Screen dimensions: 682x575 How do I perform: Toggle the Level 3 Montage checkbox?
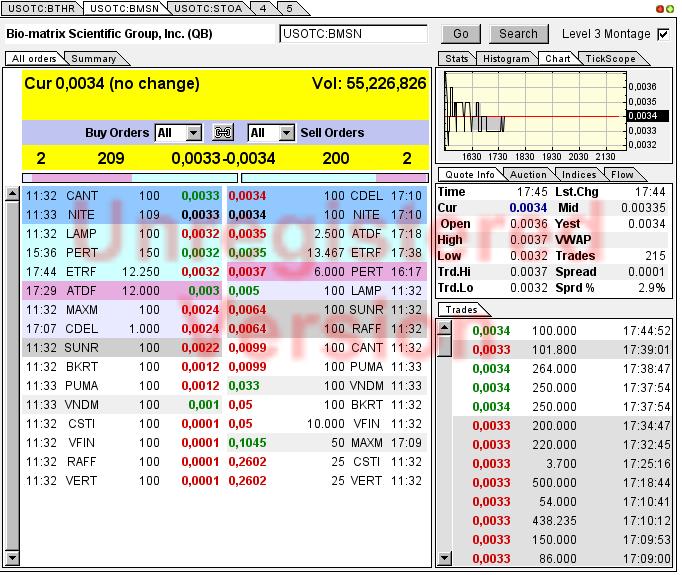[x=663, y=34]
